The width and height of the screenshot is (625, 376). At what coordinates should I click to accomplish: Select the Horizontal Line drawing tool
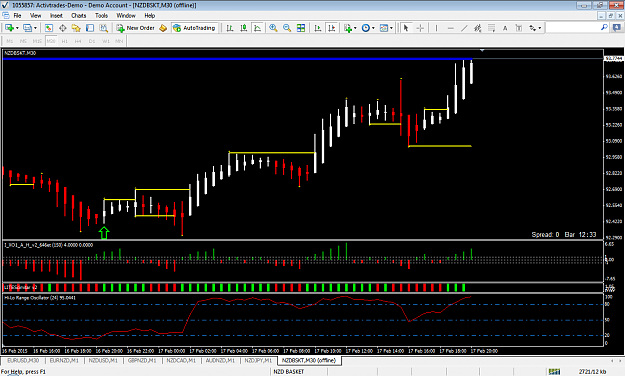[450, 28]
